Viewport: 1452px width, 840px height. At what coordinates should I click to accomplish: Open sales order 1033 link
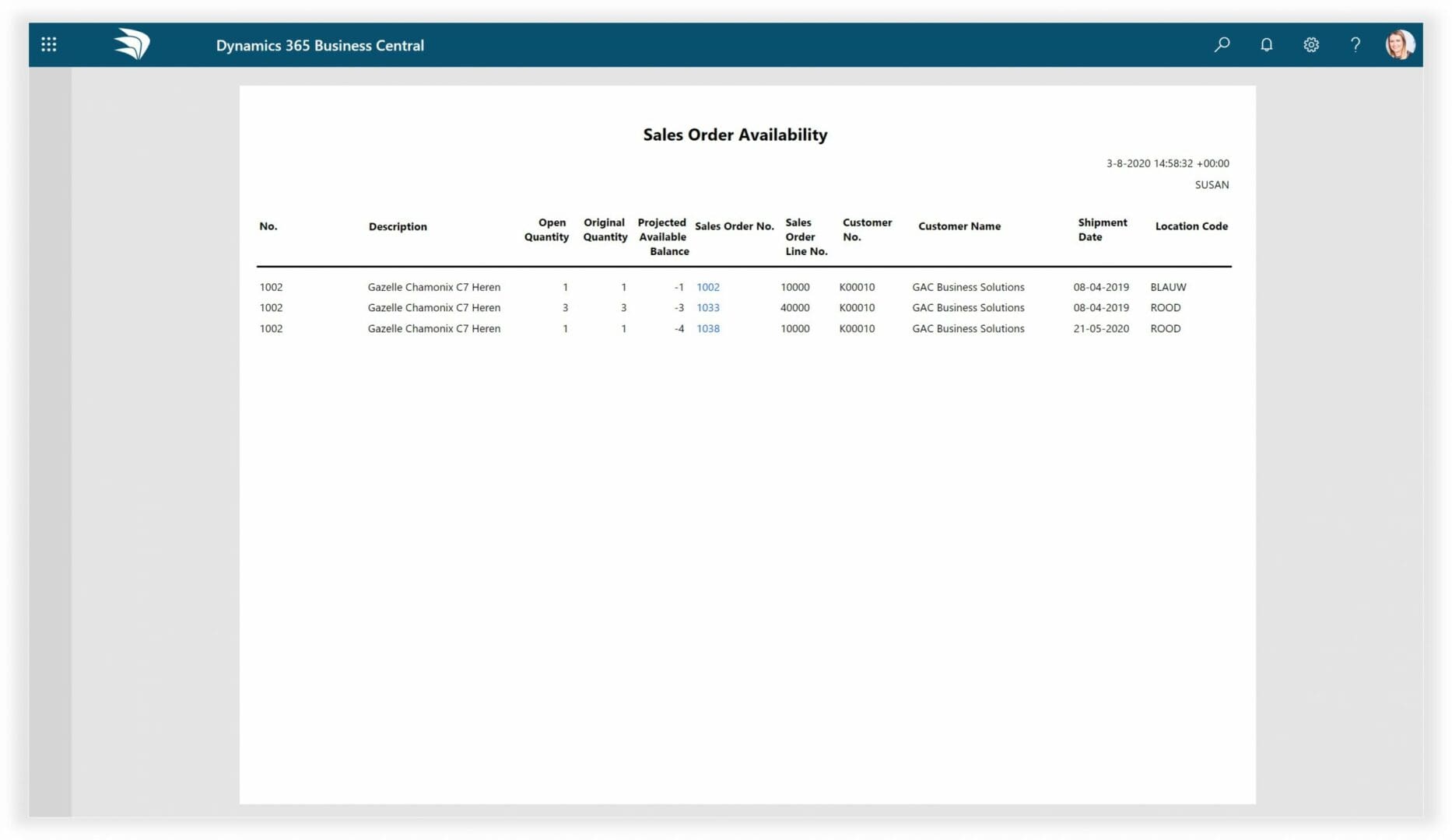point(707,307)
